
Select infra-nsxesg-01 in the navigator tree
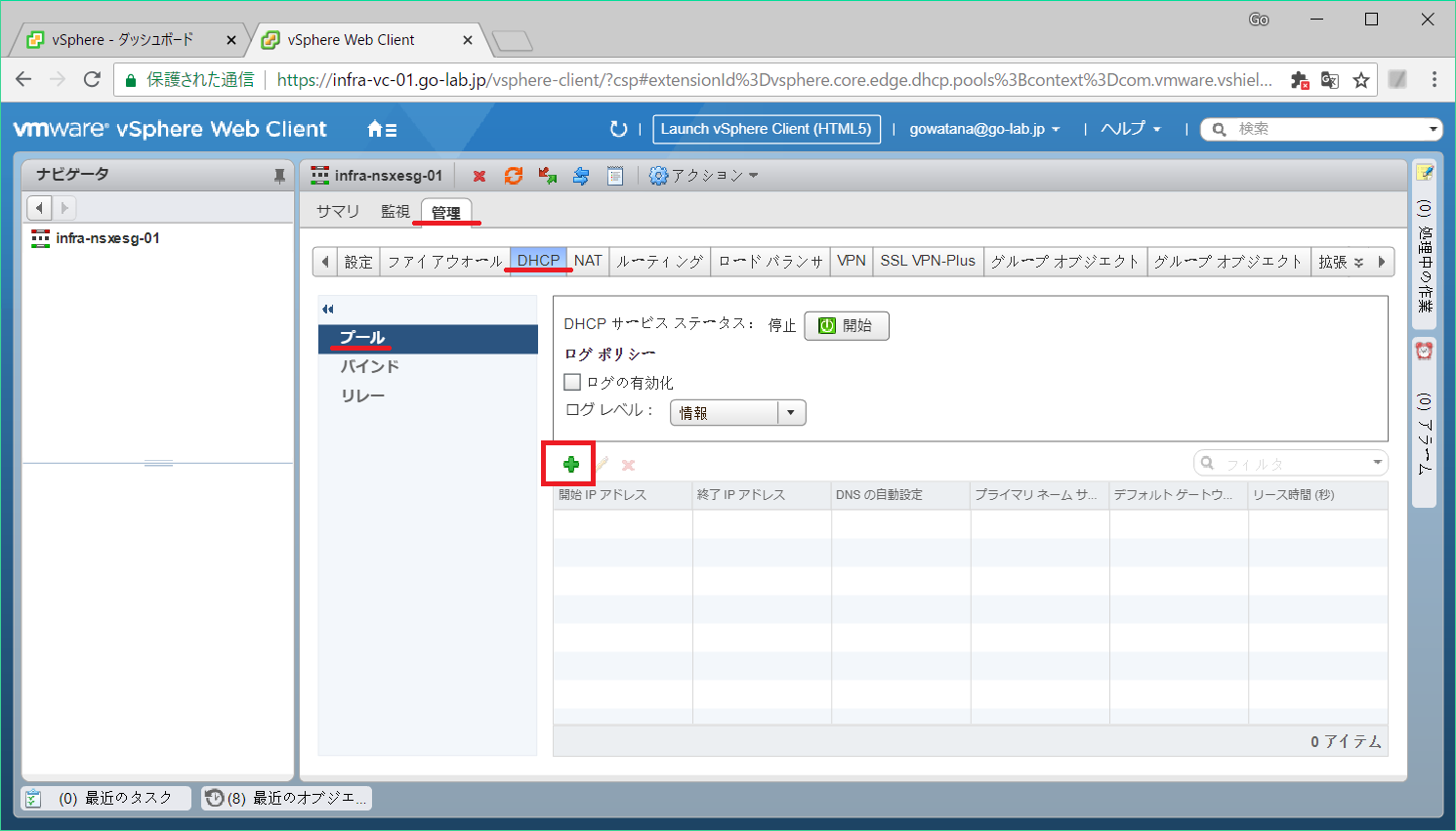(107, 238)
